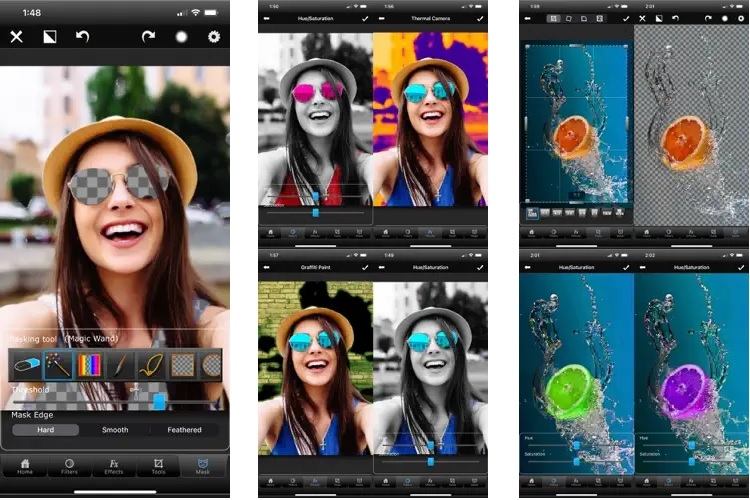Open settings gear on the Magic Wand screen
This screenshot has height=500, width=750.
coord(214,36)
